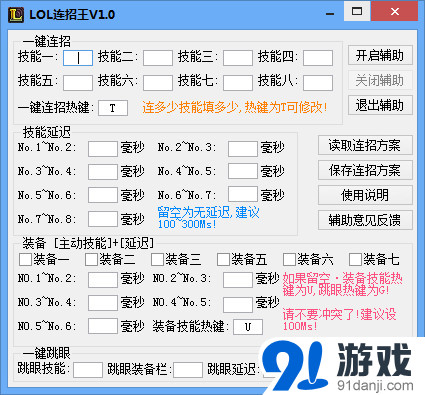Click 装备 NO.1~No.2 delay field
The height and width of the screenshot is (395, 425).
point(103,280)
